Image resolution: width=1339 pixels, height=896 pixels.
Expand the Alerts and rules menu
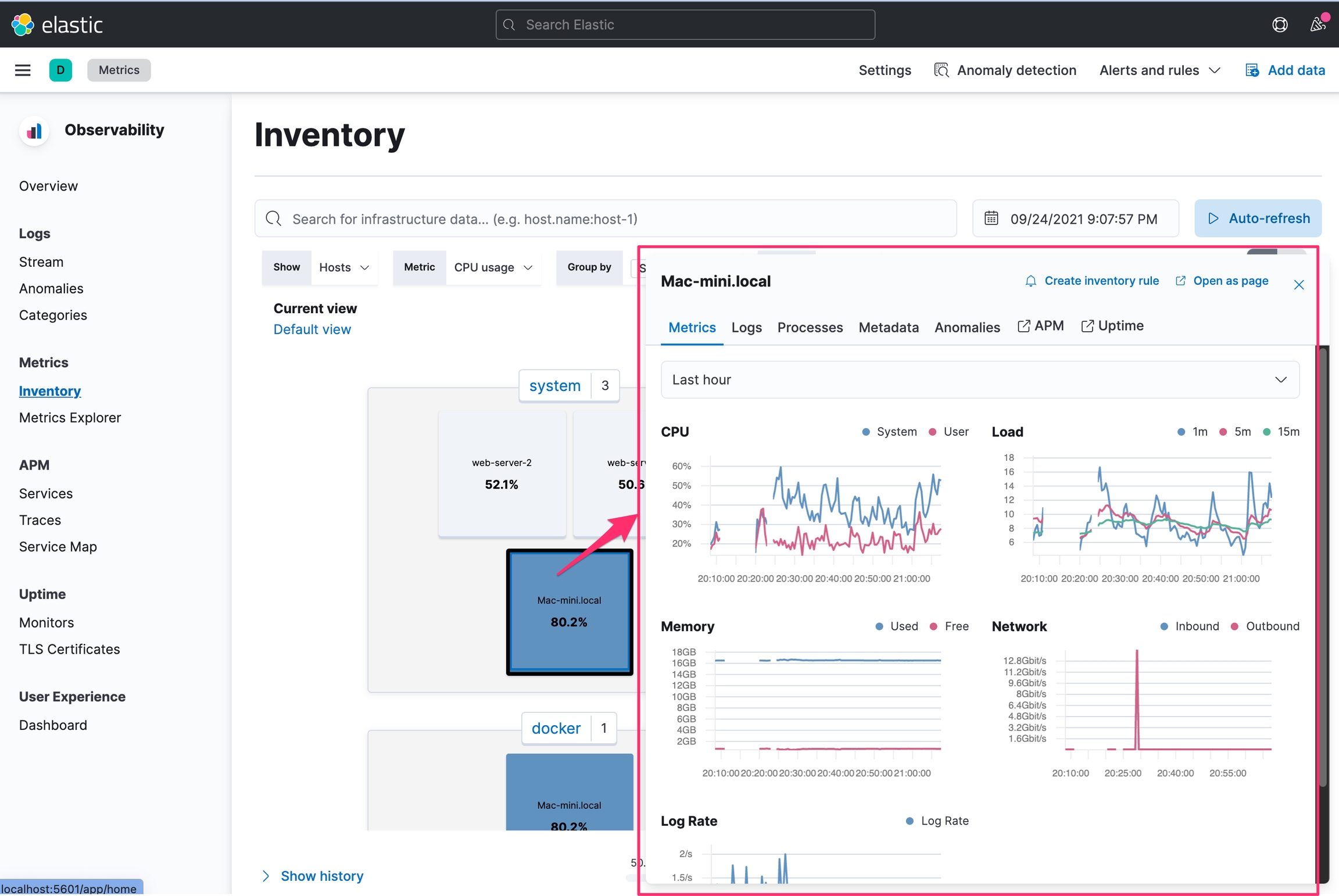pos(1159,70)
